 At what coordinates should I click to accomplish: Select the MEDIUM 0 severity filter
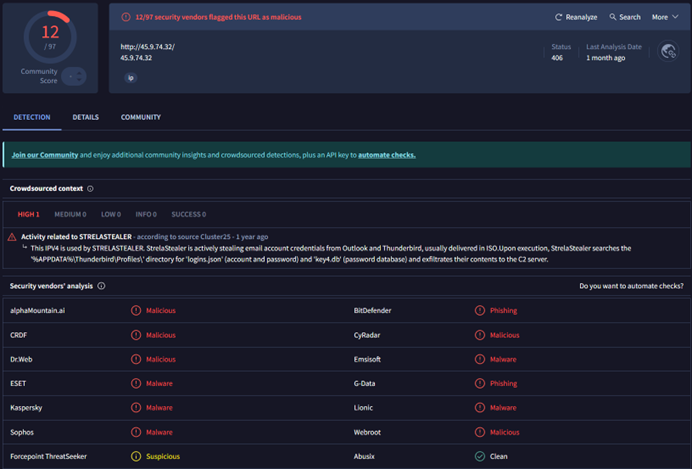70,214
